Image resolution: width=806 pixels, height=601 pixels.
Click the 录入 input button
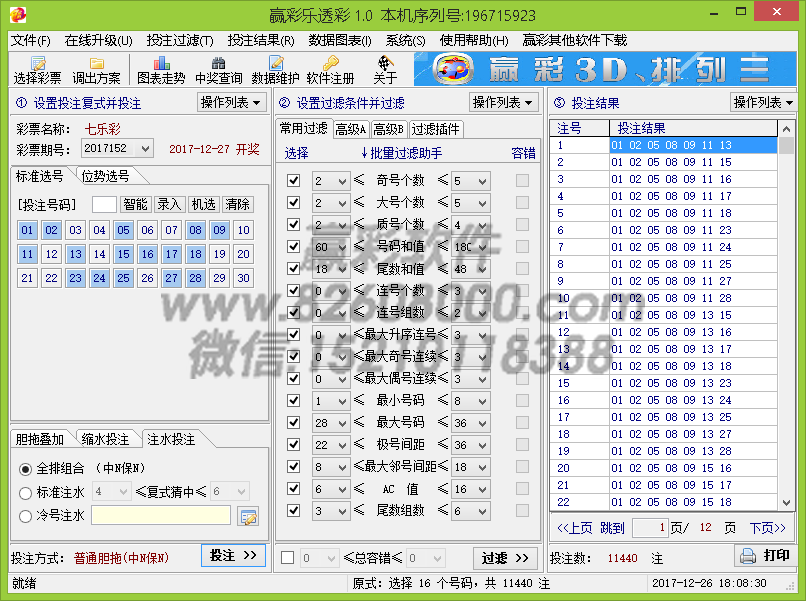(170, 205)
